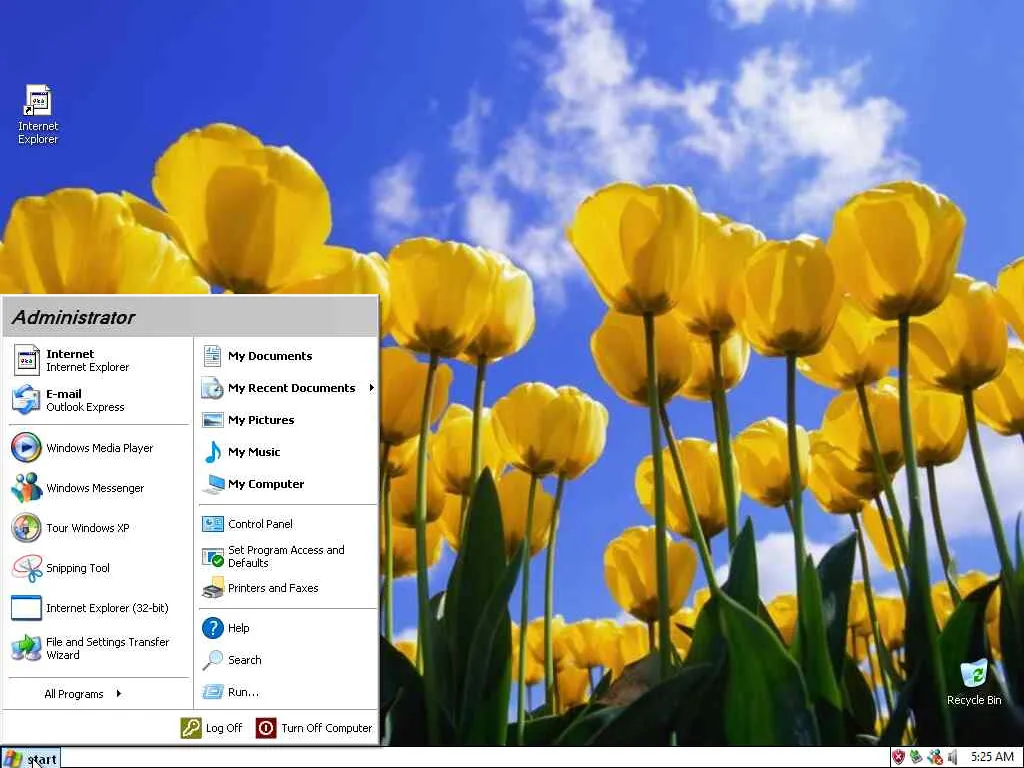Viewport: 1024px width, 768px height.
Task: Open the Run... dialog
Action: pyautogui.click(x=287, y=692)
